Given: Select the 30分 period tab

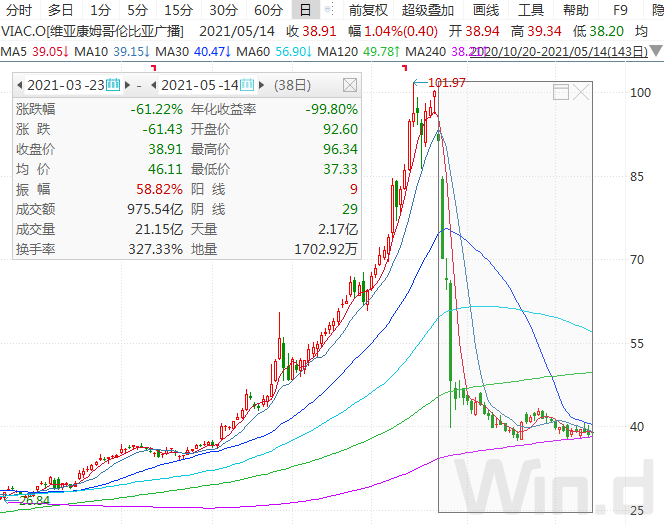Looking at the screenshot, I should coord(223,9).
